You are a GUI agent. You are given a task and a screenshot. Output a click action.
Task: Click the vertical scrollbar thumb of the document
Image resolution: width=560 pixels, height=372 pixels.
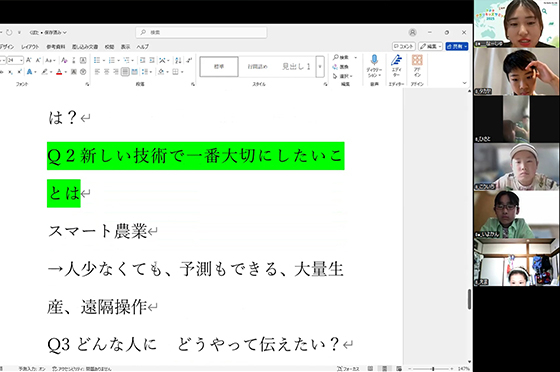[x=469, y=299]
